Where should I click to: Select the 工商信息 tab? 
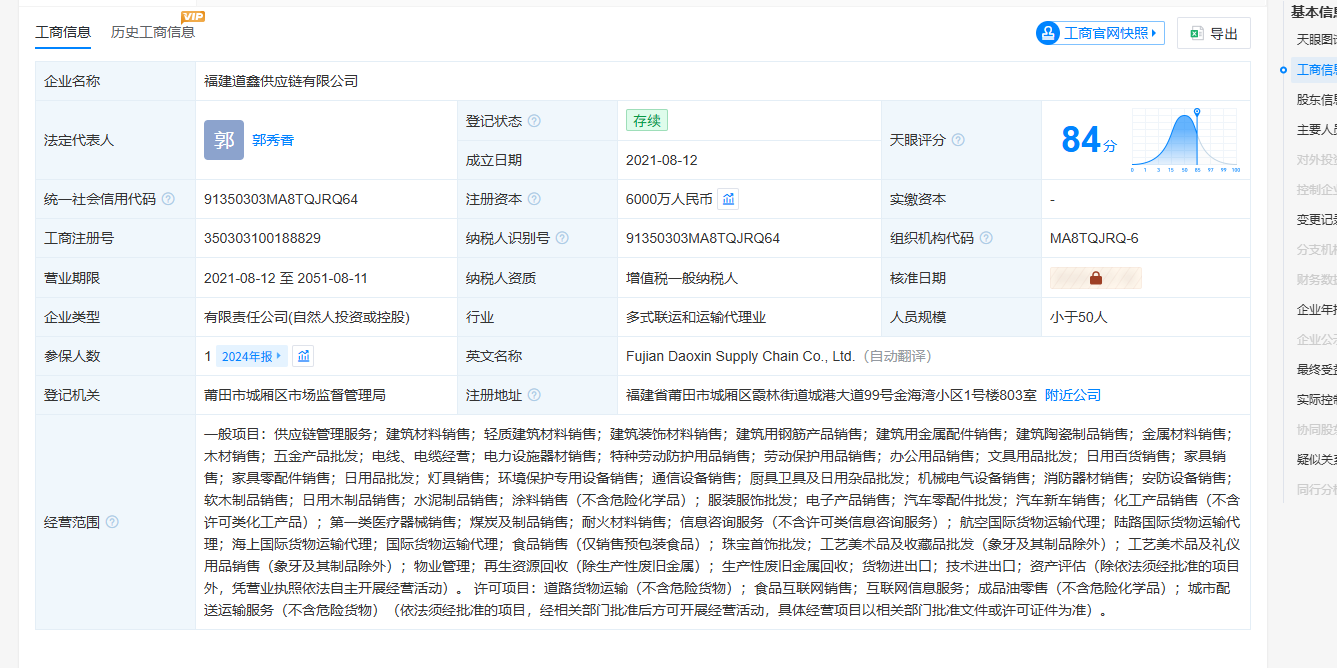[63, 32]
